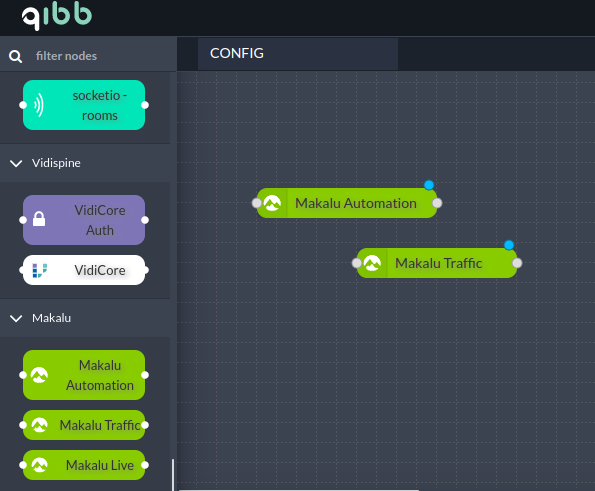
Task: Click the VidiCore Auth lock icon
Action: [39, 219]
